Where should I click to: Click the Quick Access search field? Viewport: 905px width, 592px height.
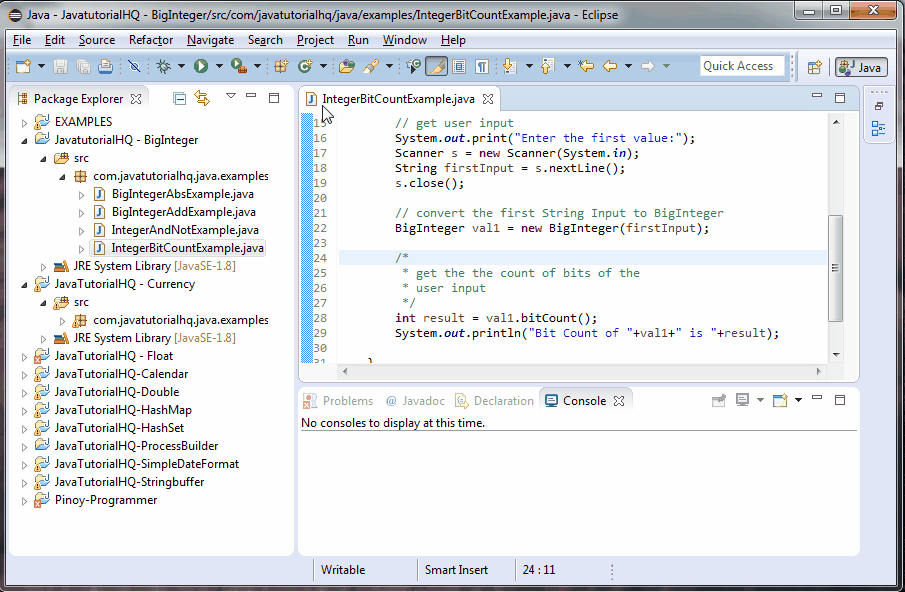click(742, 66)
